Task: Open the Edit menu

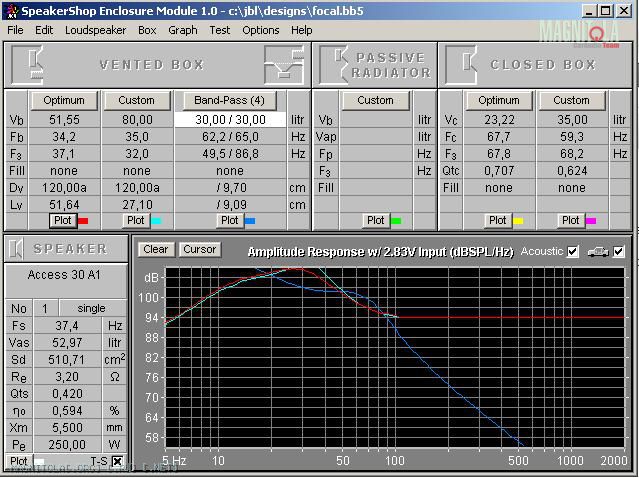Action: click(x=44, y=30)
